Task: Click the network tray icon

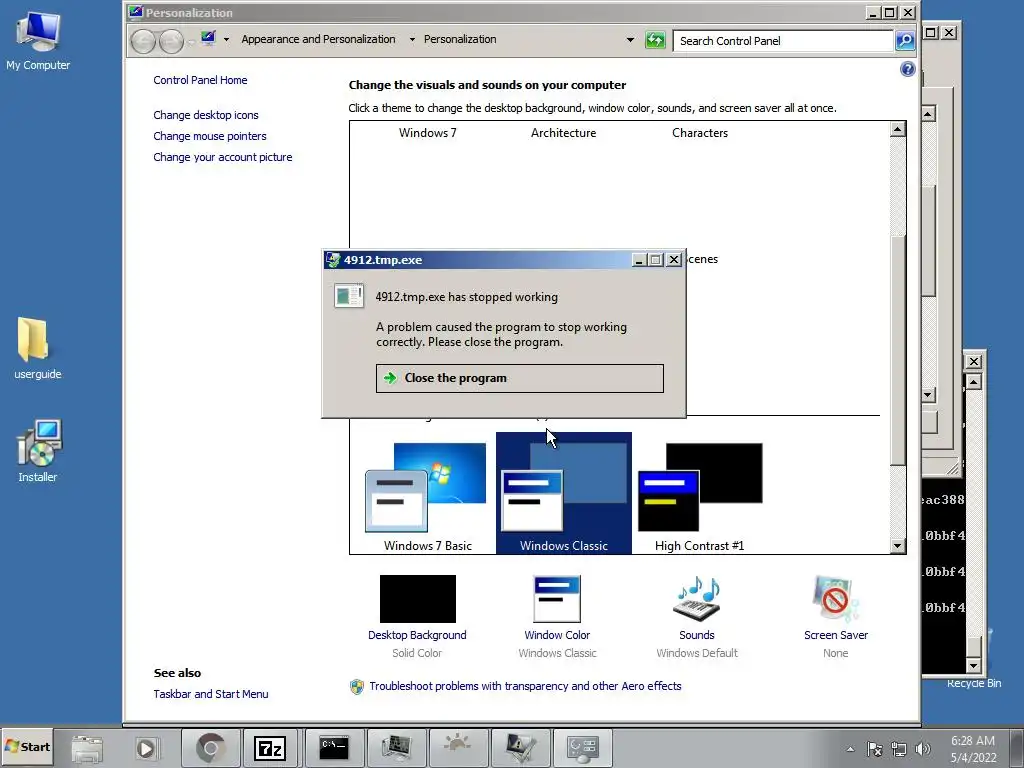Action: (x=899, y=749)
